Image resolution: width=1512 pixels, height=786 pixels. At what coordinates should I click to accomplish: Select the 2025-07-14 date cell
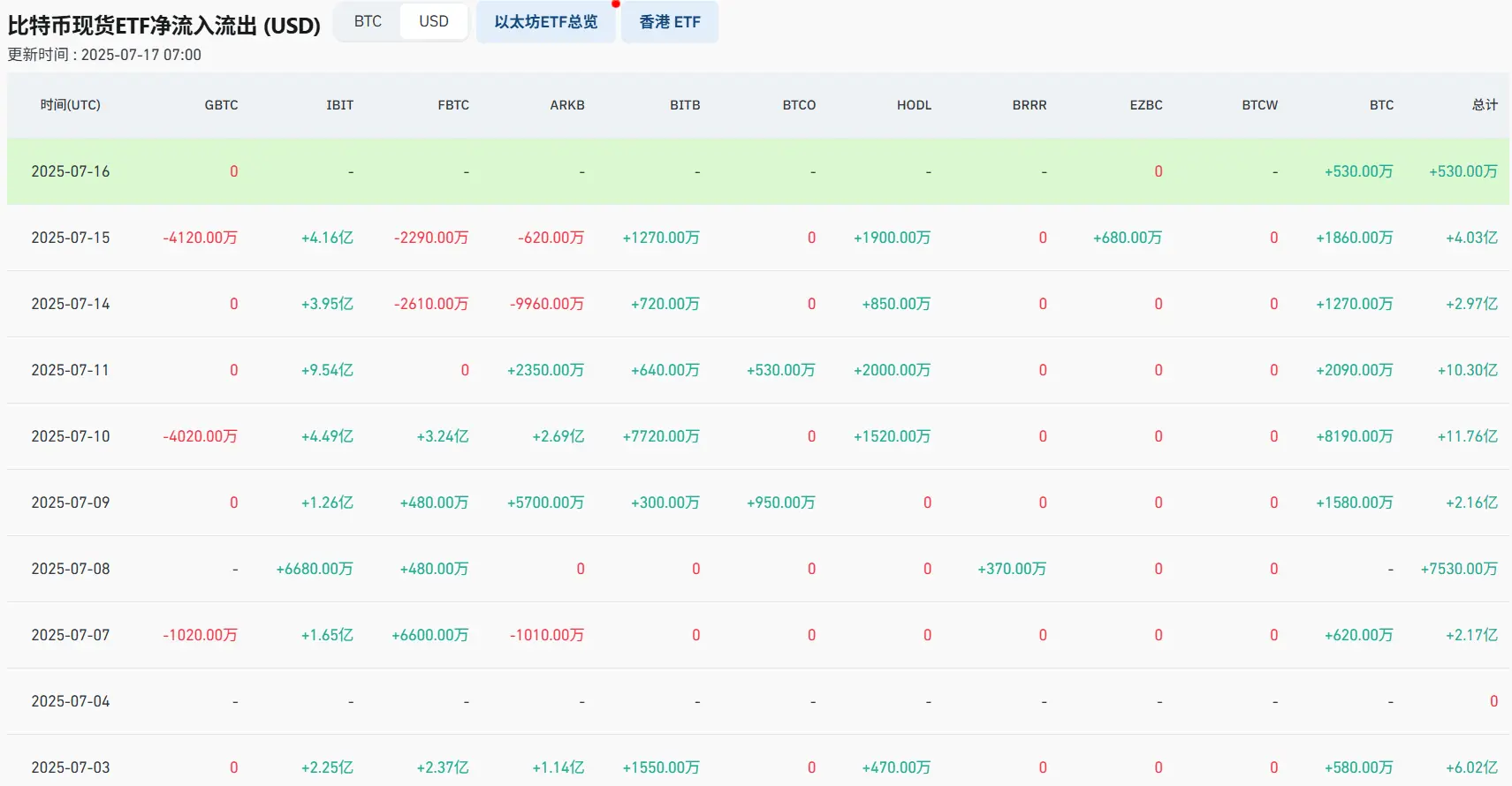[x=71, y=304]
